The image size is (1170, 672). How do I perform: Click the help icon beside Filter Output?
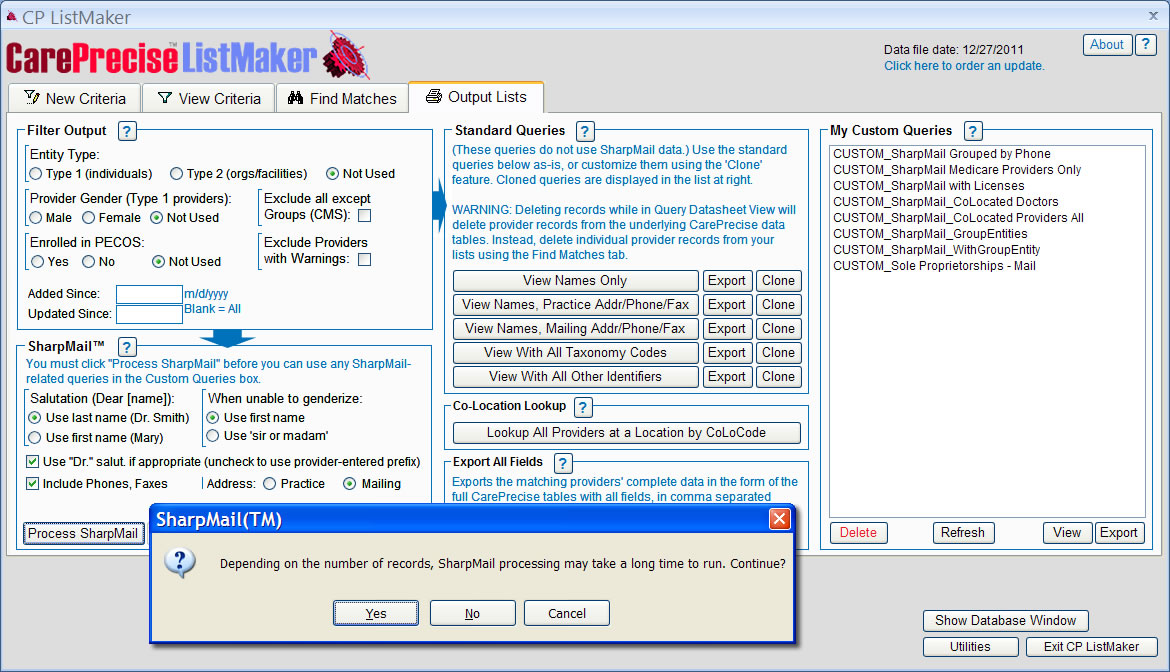[127, 131]
